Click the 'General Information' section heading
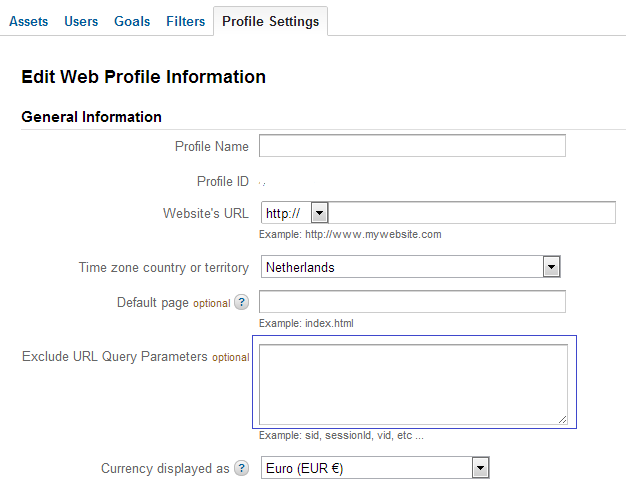This screenshot has width=627, height=488. pos(92,117)
